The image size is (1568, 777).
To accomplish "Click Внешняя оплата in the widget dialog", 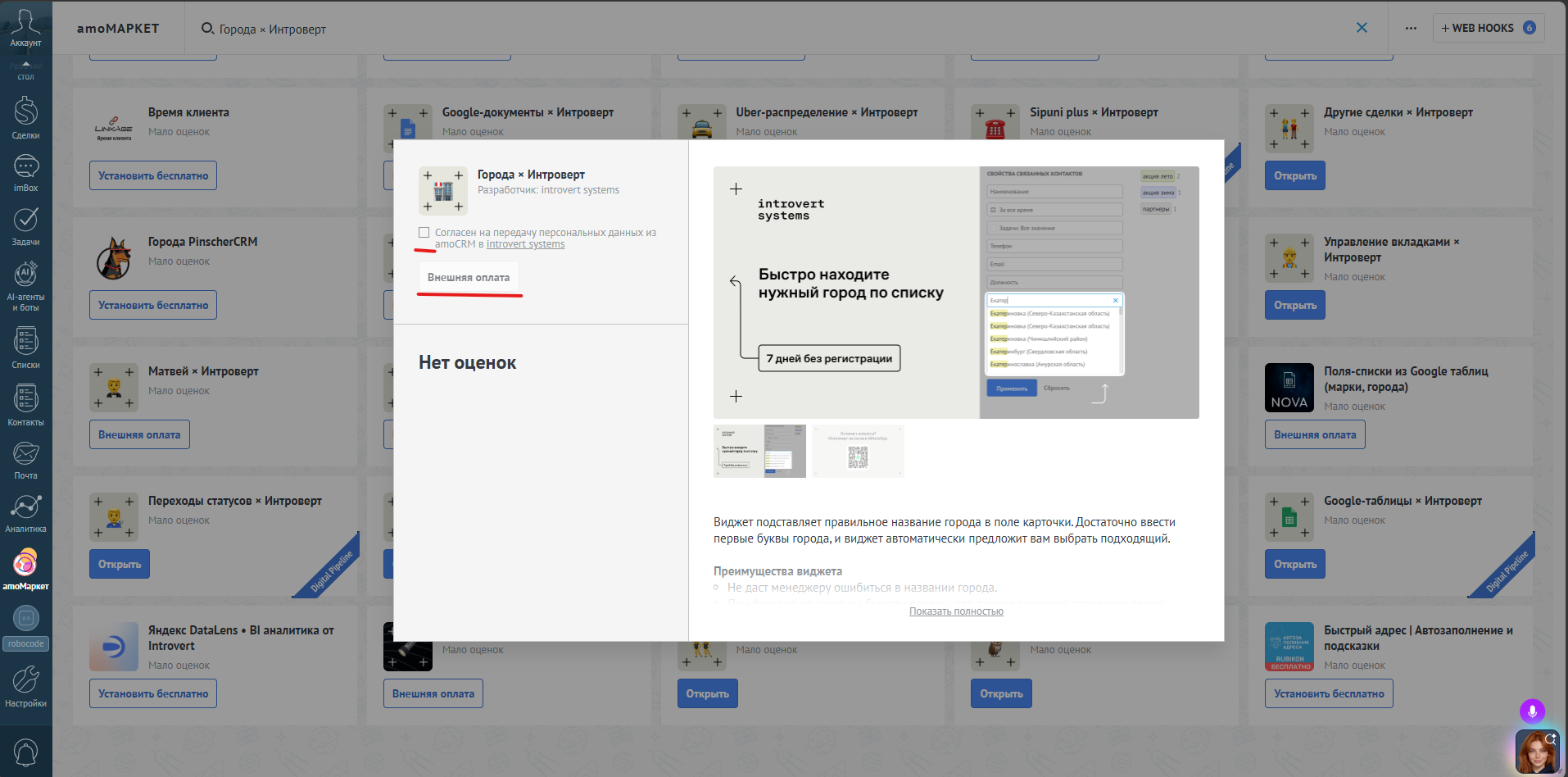I will pyautogui.click(x=469, y=277).
